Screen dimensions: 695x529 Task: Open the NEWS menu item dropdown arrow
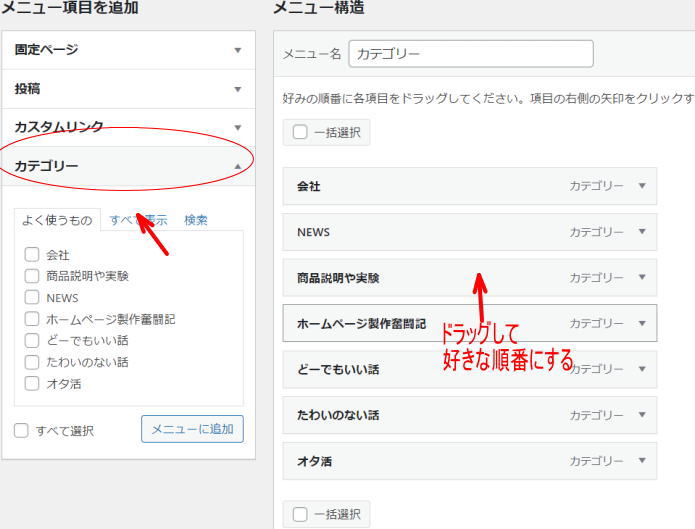point(642,232)
